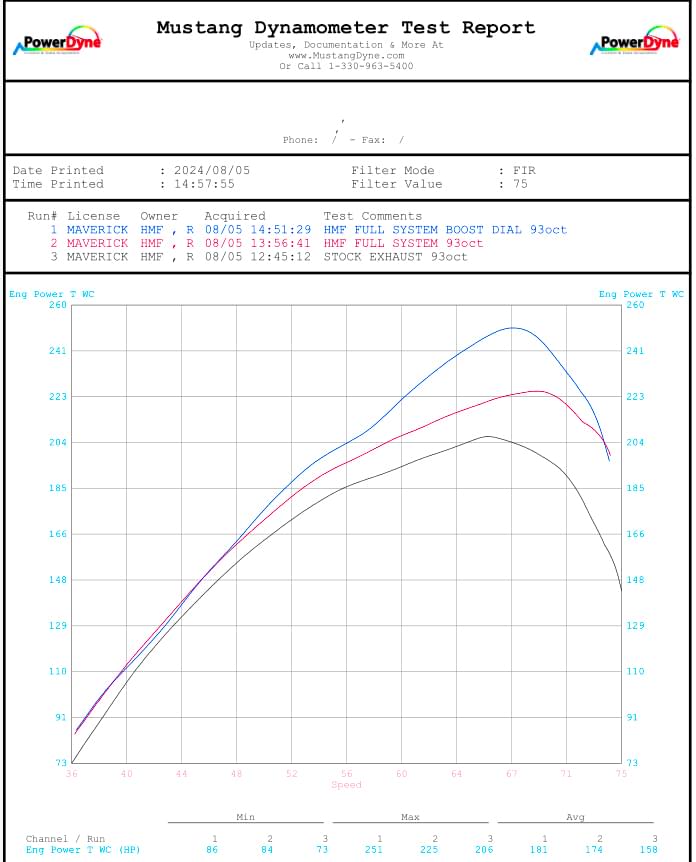Viewport: 696px width, 862px height.
Task: Click acquired time 08/05 13:56:41
Action: point(258,243)
